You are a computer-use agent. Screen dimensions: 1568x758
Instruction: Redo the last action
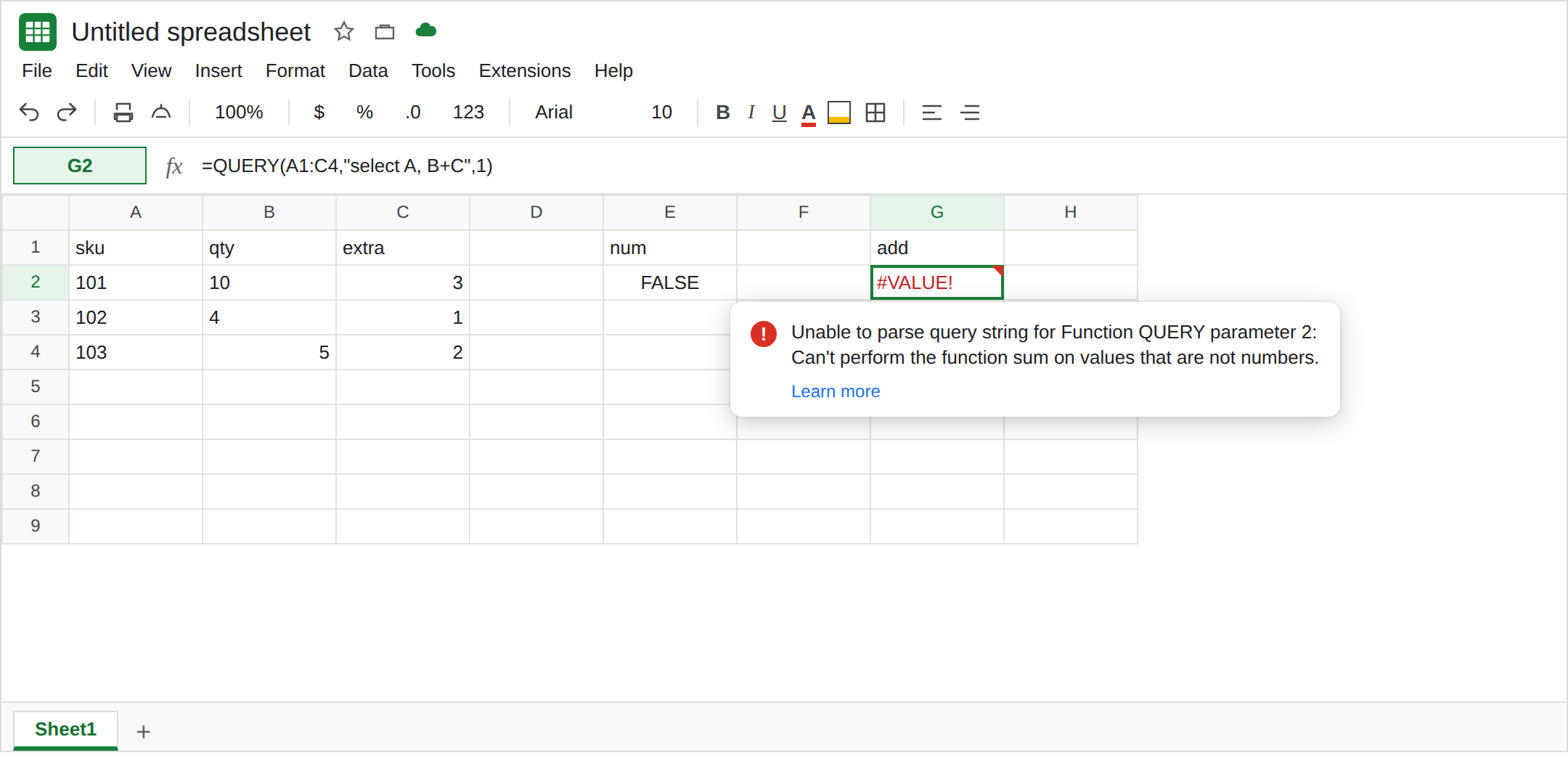[x=67, y=112]
